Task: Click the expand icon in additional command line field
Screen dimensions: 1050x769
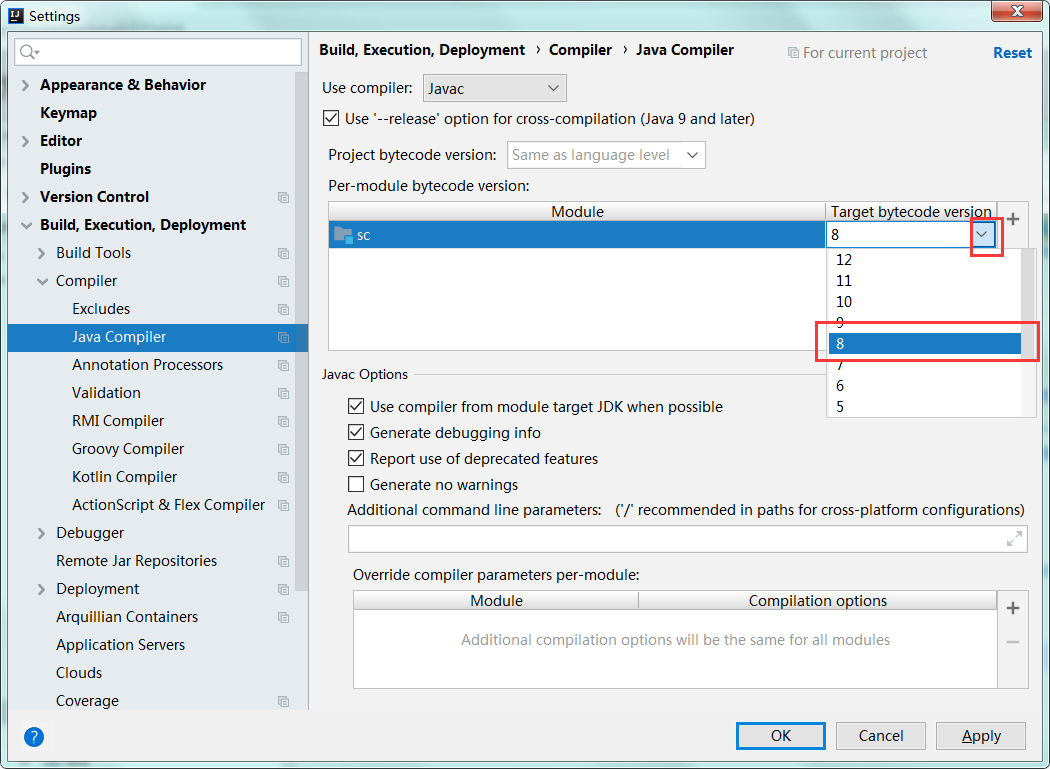Action: coord(1015,539)
